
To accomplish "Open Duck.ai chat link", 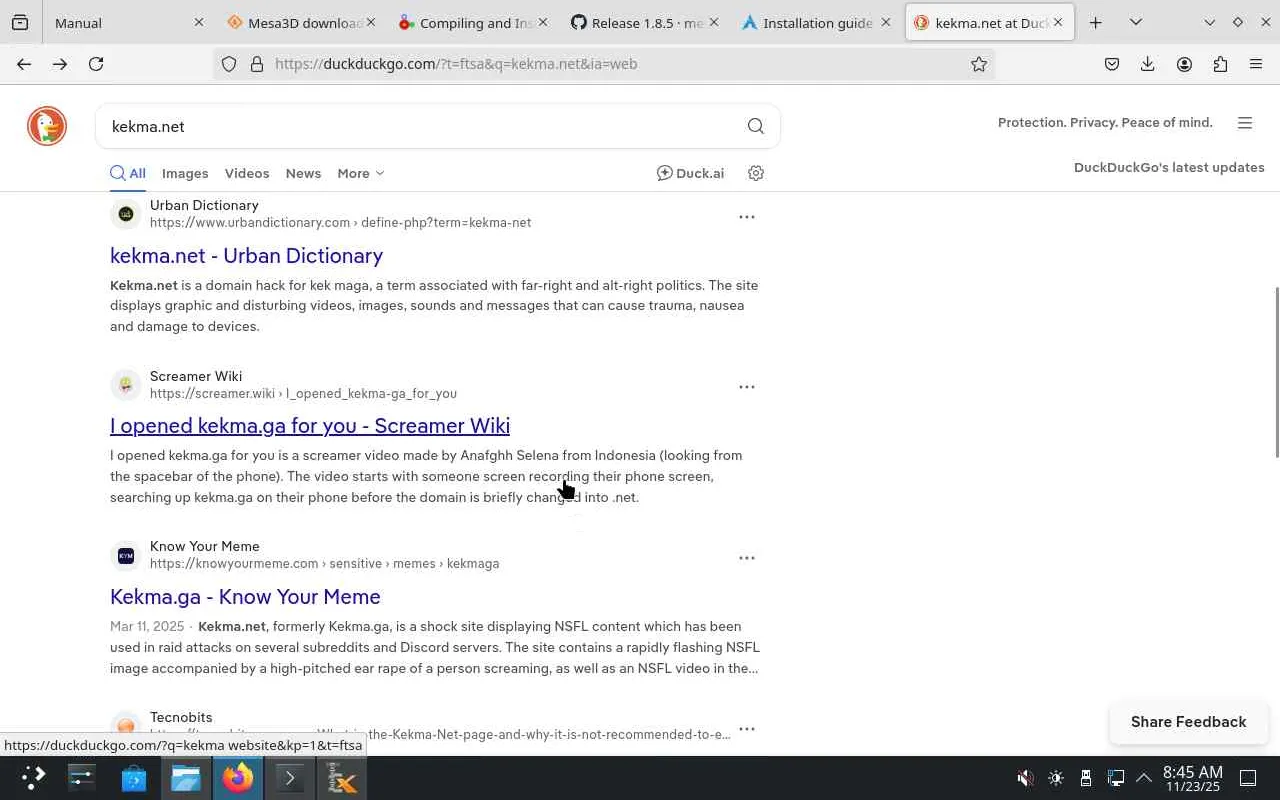I will click(690, 173).
